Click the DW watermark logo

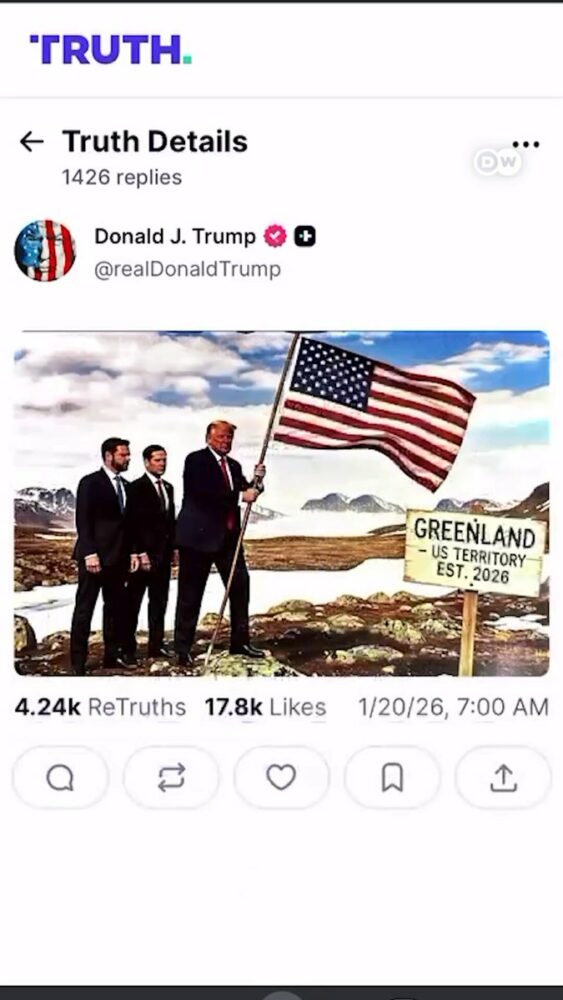pyautogui.click(x=498, y=163)
